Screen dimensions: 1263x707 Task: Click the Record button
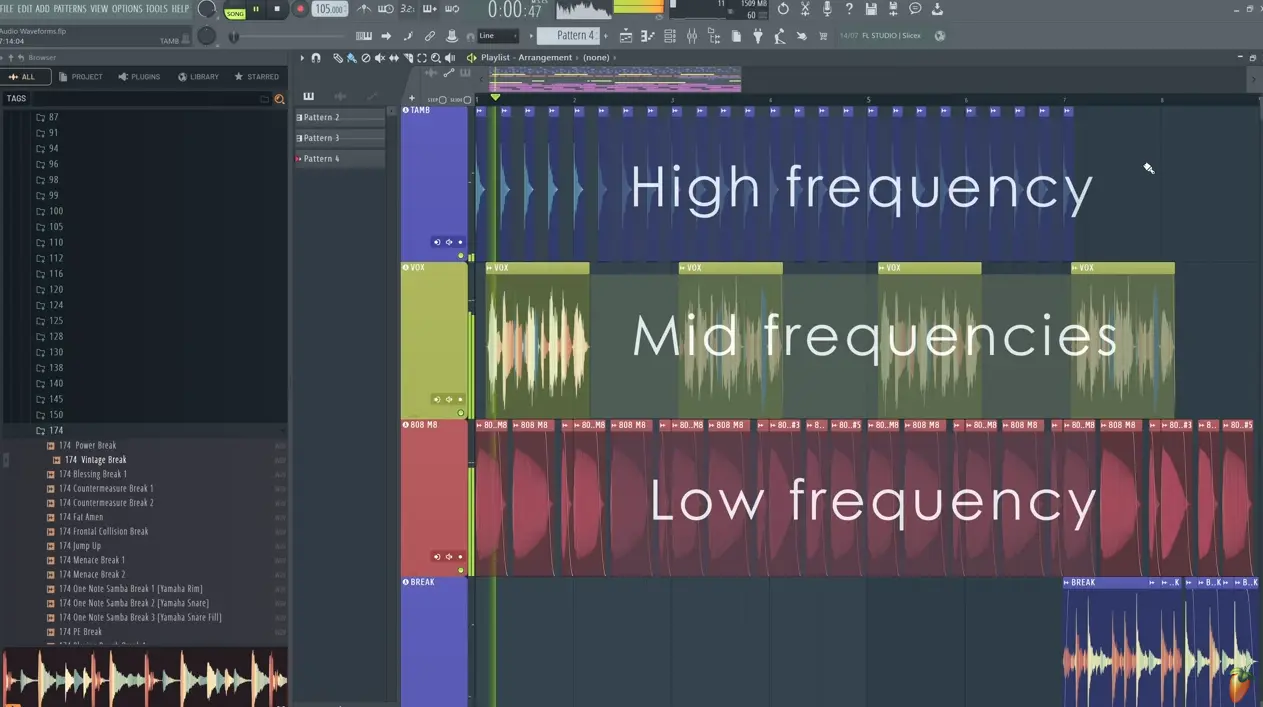pos(299,9)
